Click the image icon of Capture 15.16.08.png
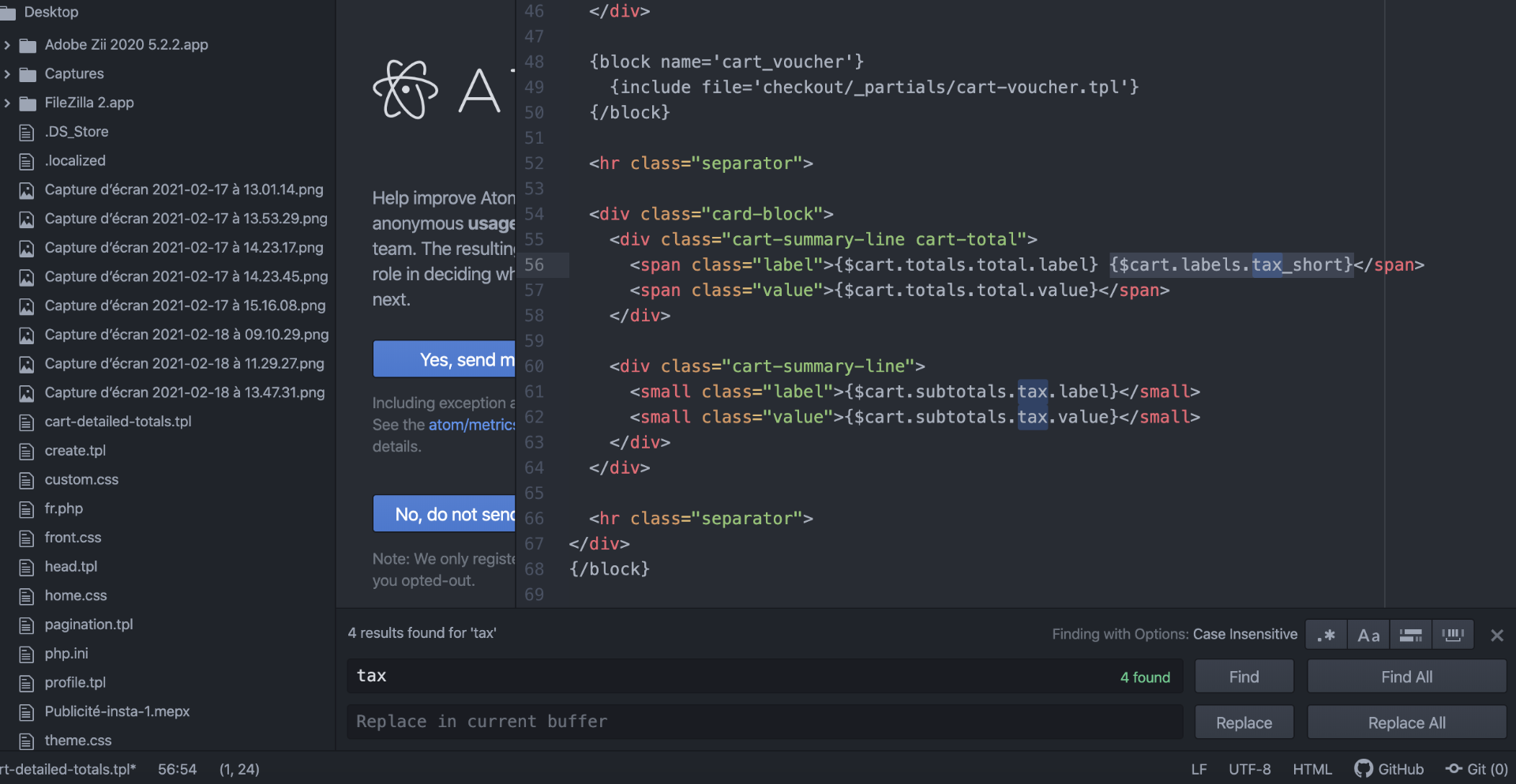 [27, 306]
